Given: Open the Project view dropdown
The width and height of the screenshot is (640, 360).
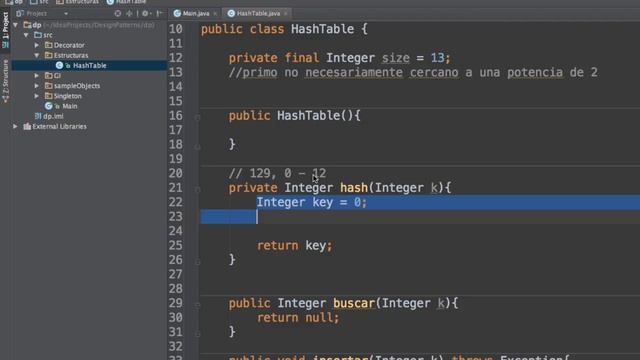Looking at the screenshot, I should tap(66, 13).
